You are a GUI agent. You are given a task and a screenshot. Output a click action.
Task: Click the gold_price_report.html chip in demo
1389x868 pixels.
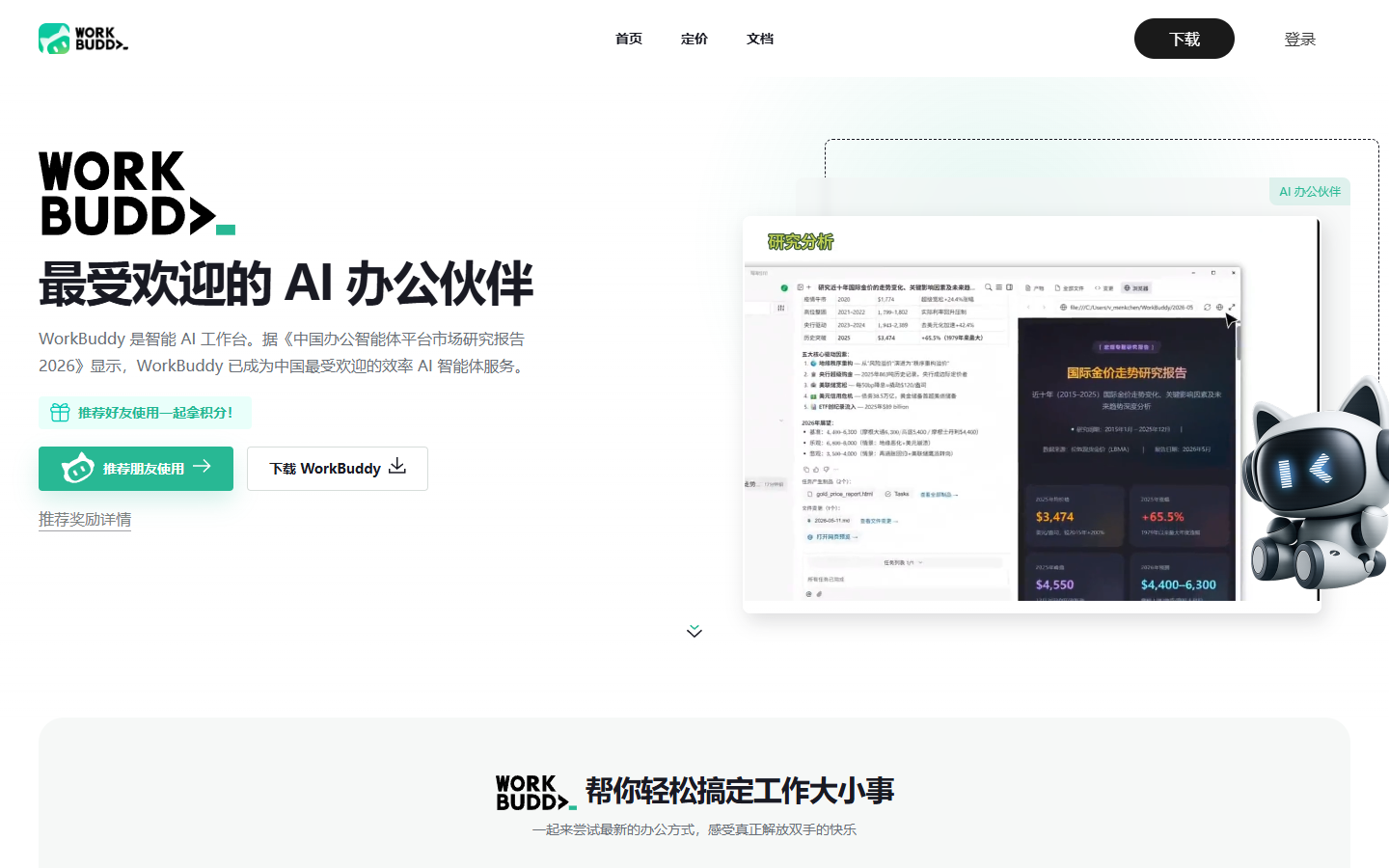tap(839, 494)
